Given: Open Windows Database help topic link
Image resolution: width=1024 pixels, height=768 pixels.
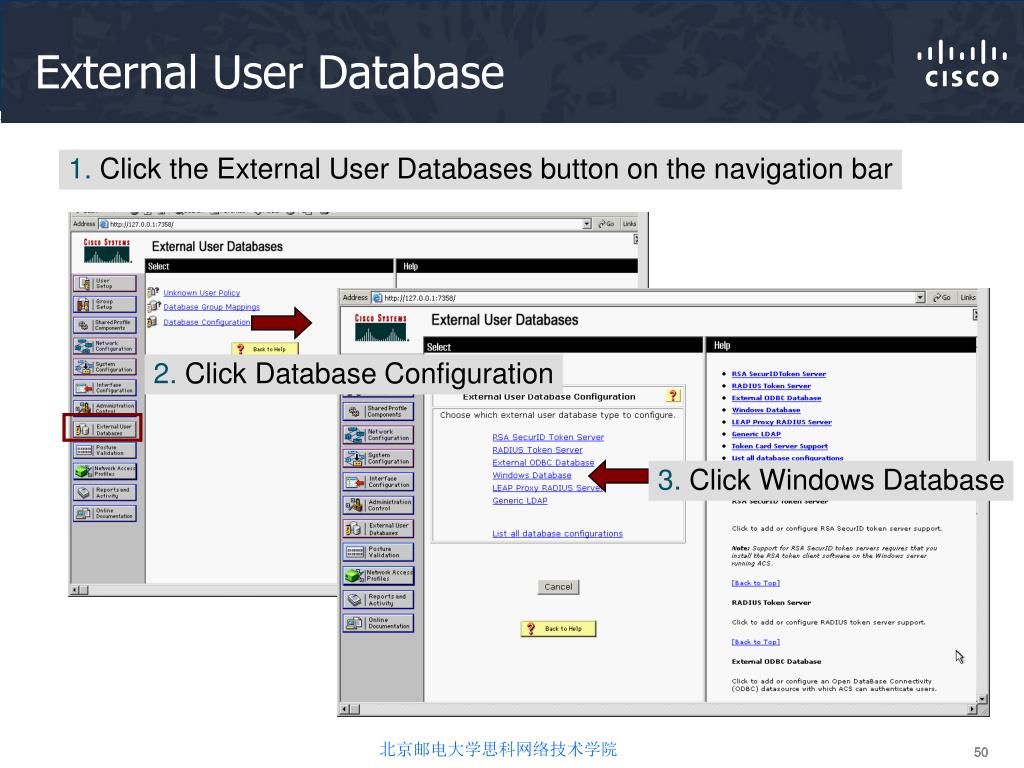Looking at the screenshot, I should point(766,410).
